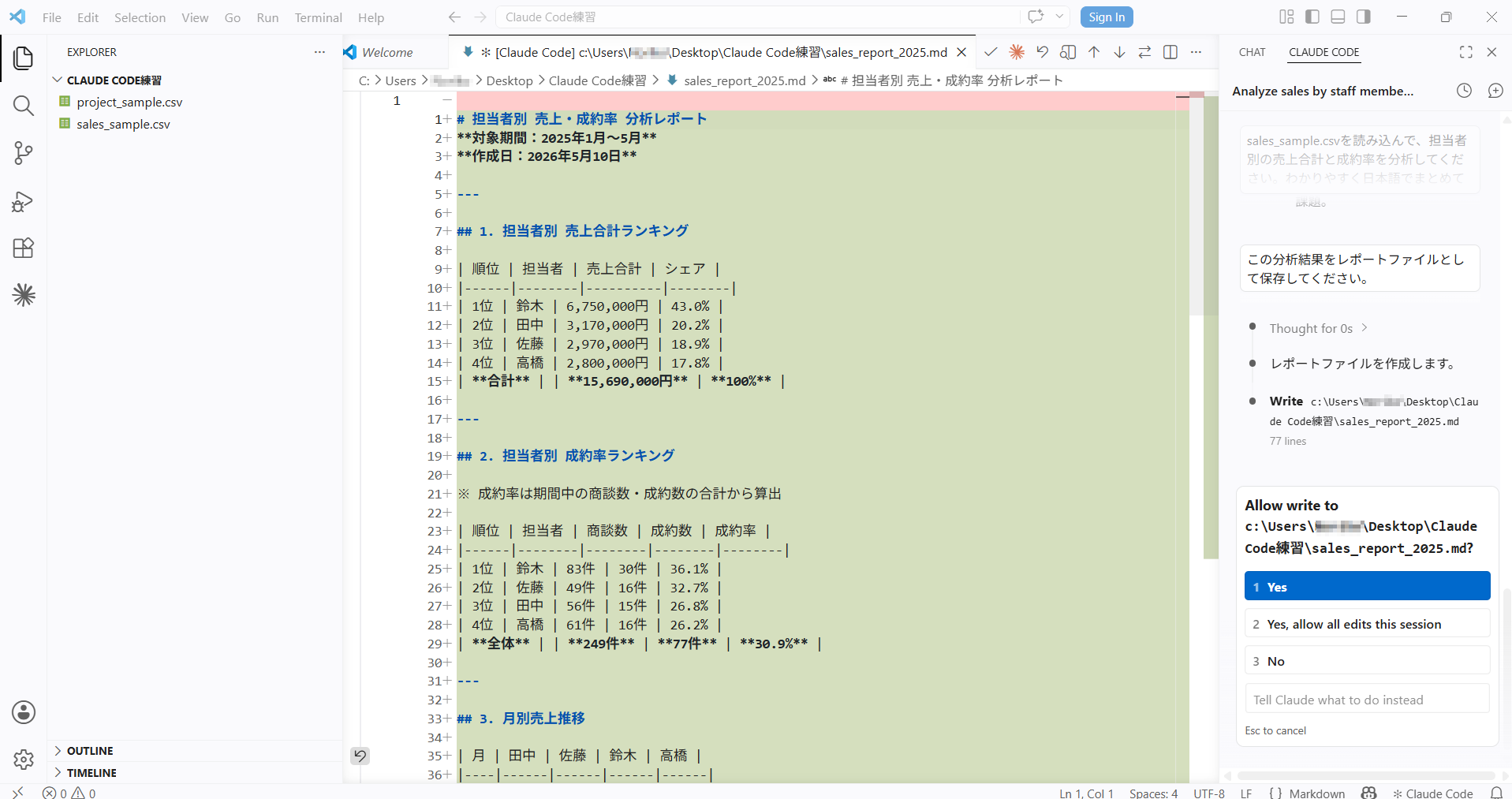Screen dimensions: 1512x799
Task: Open the Manage gear icon
Action: pyautogui.click(x=24, y=760)
